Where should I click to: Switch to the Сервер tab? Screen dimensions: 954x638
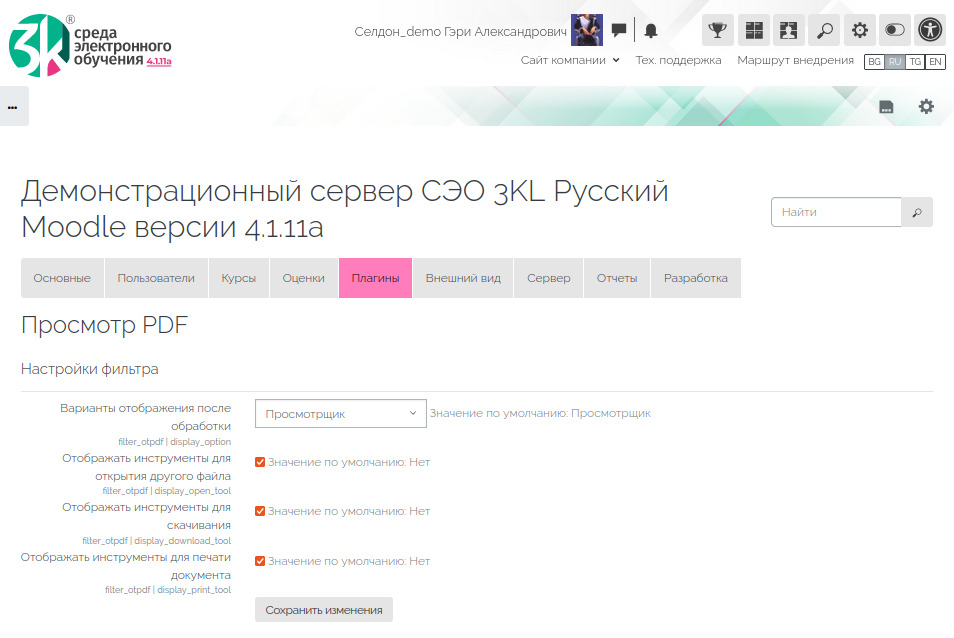pyautogui.click(x=549, y=278)
